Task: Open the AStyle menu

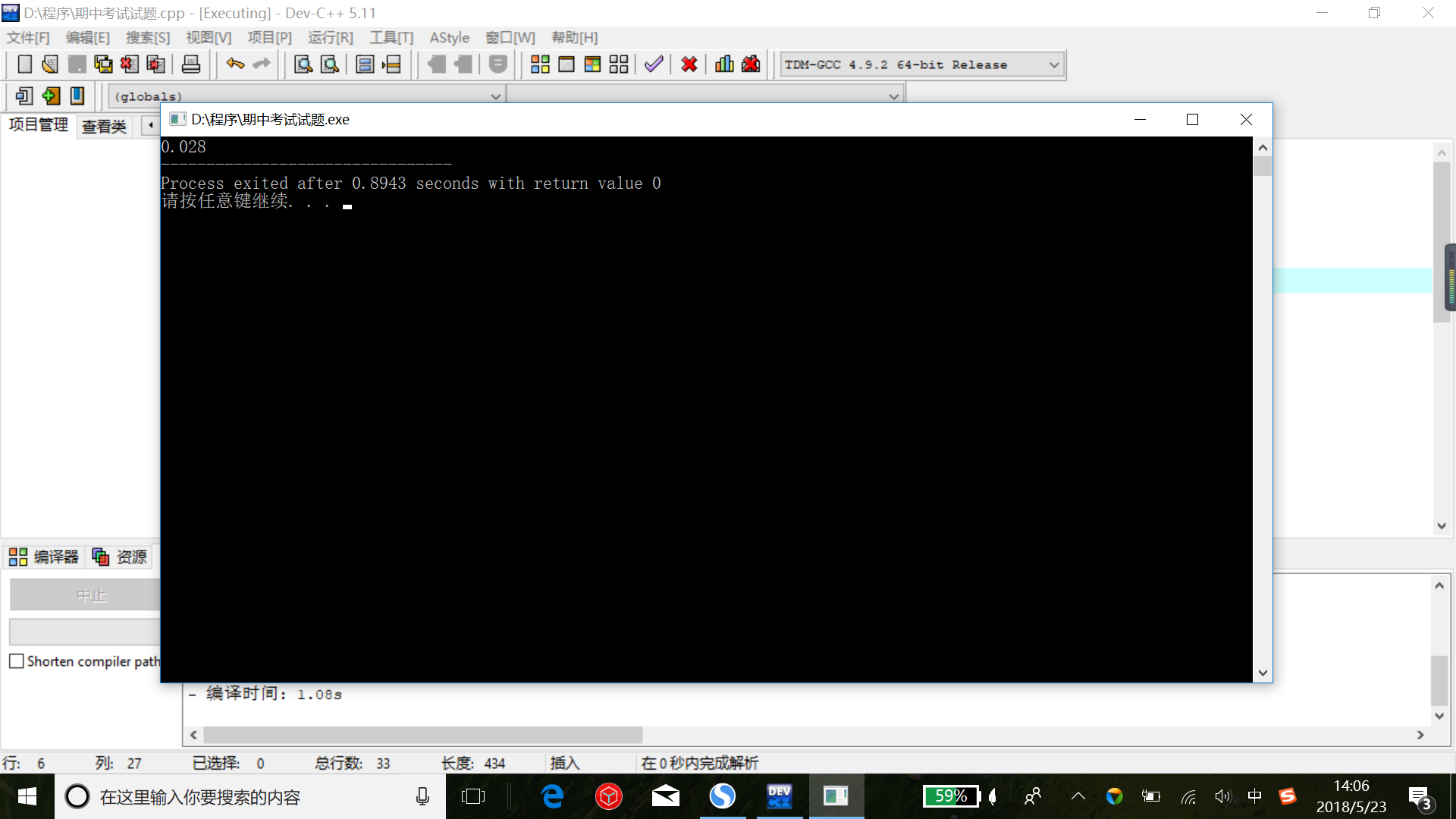Action: click(x=449, y=37)
